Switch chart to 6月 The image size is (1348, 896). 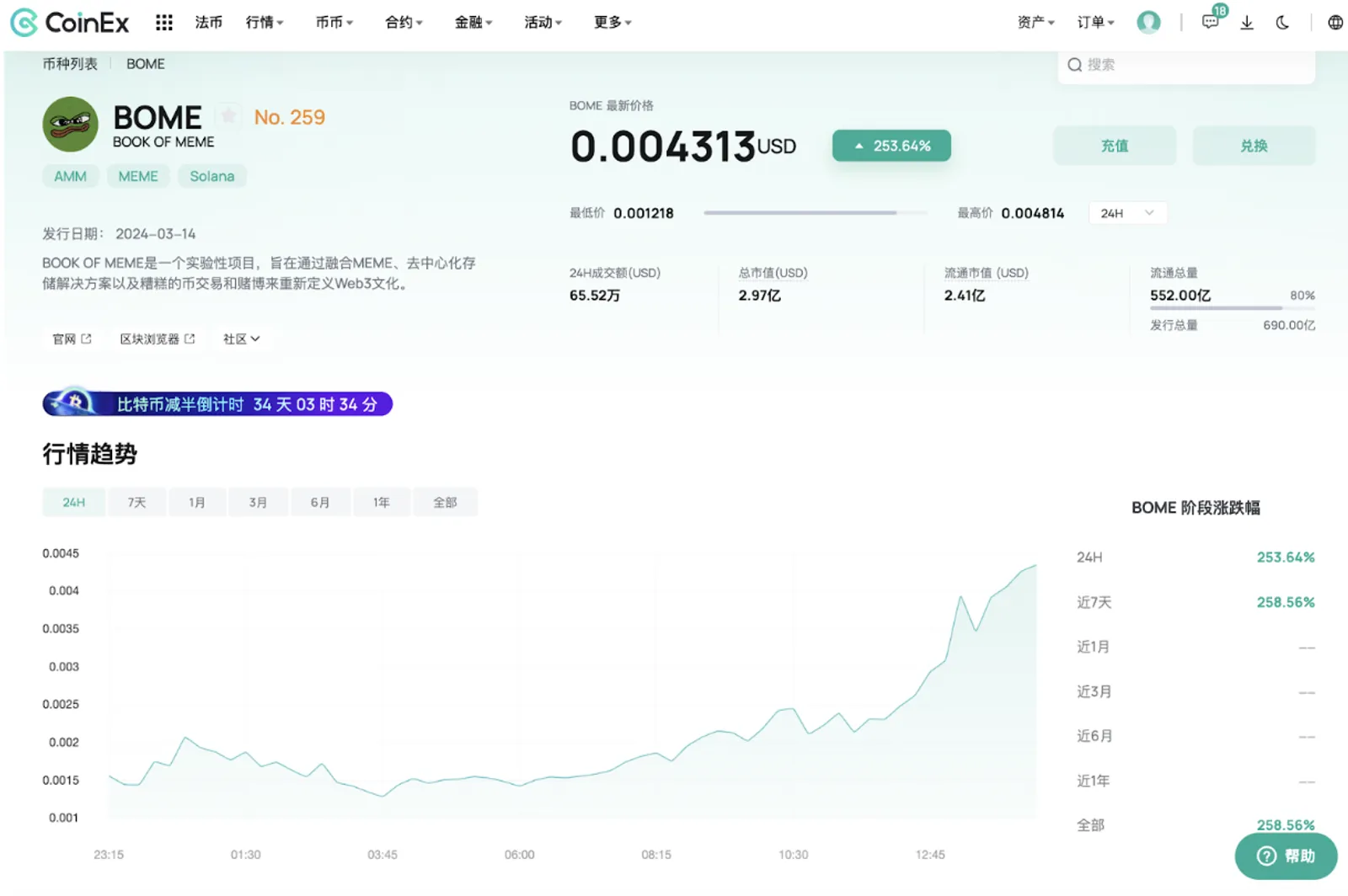[x=320, y=502]
